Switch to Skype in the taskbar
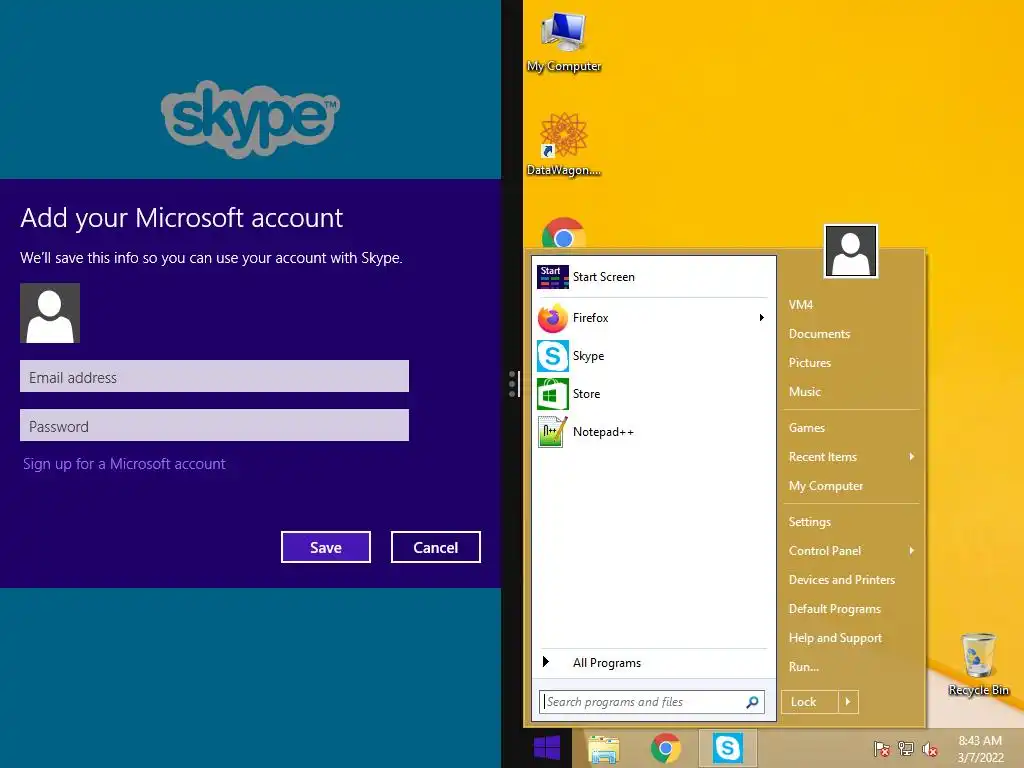Viewport: 1024px width, 768px height. tap(728, 748)
